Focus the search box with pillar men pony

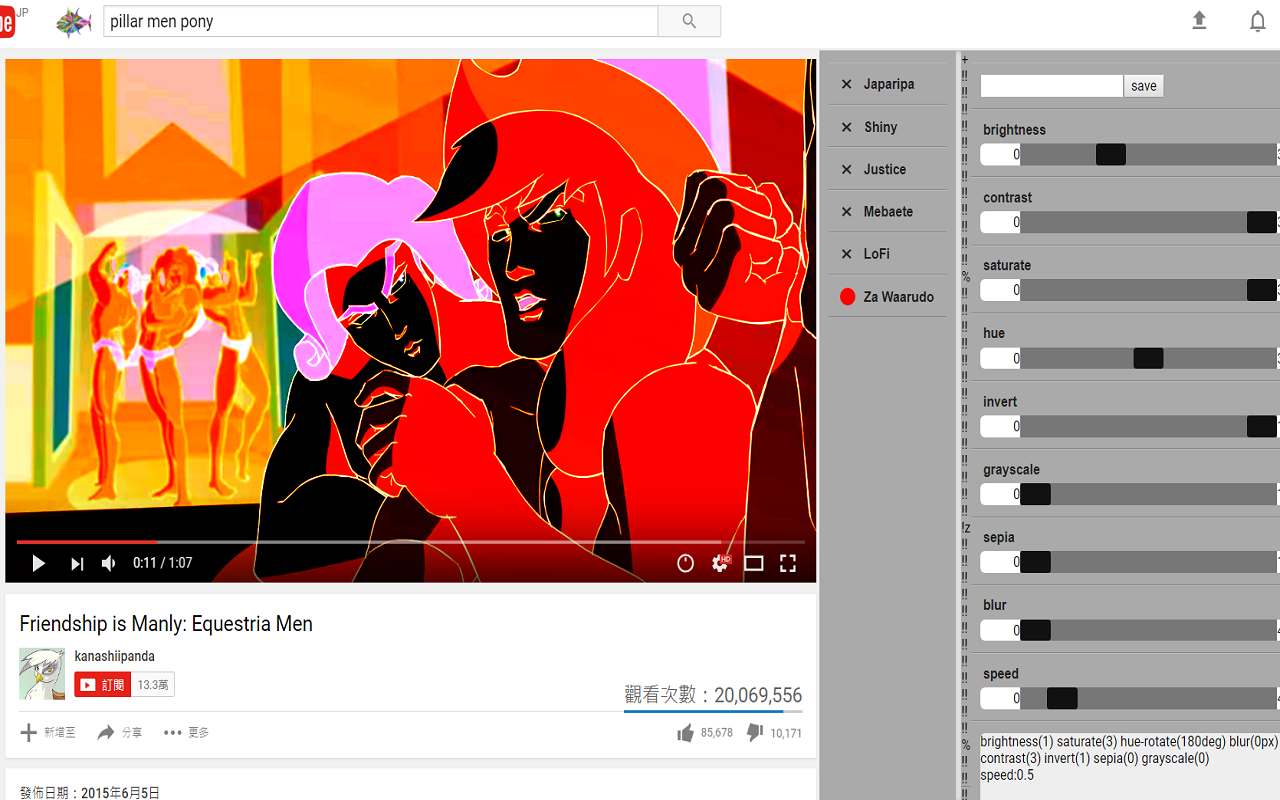point(381,21)
